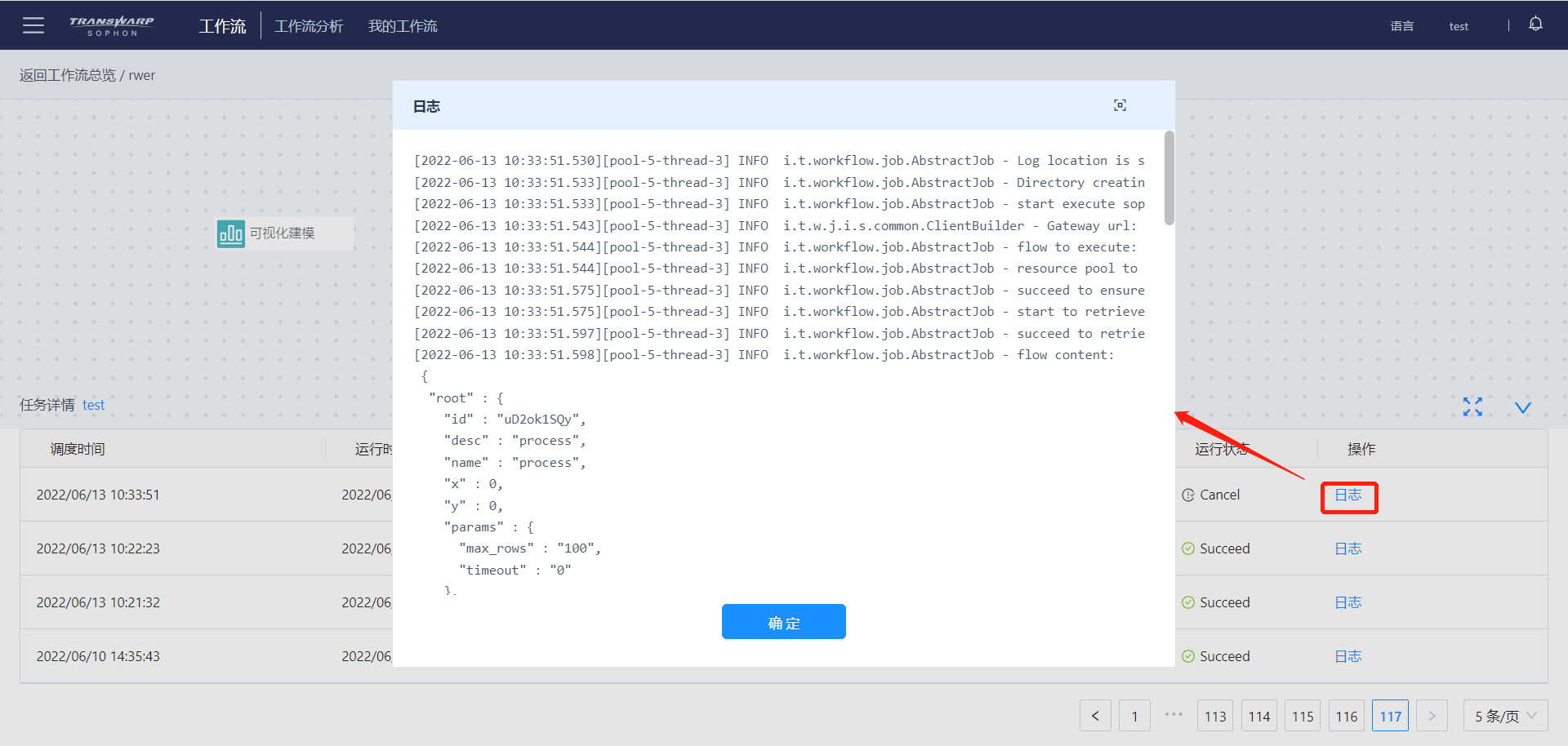The image size is (1568, 746).
Task: Click the Cancel status clock icon
Action: click(1188, 495)
